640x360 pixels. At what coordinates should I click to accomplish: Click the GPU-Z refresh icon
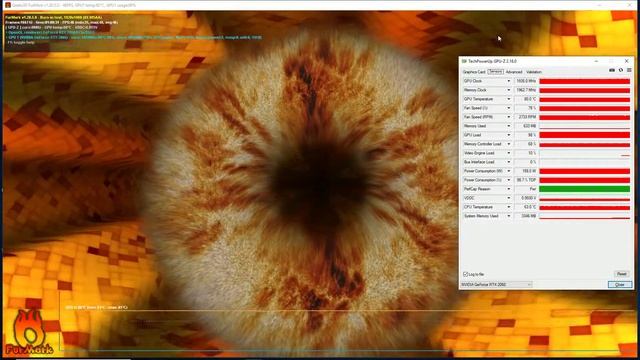[621, 71]
